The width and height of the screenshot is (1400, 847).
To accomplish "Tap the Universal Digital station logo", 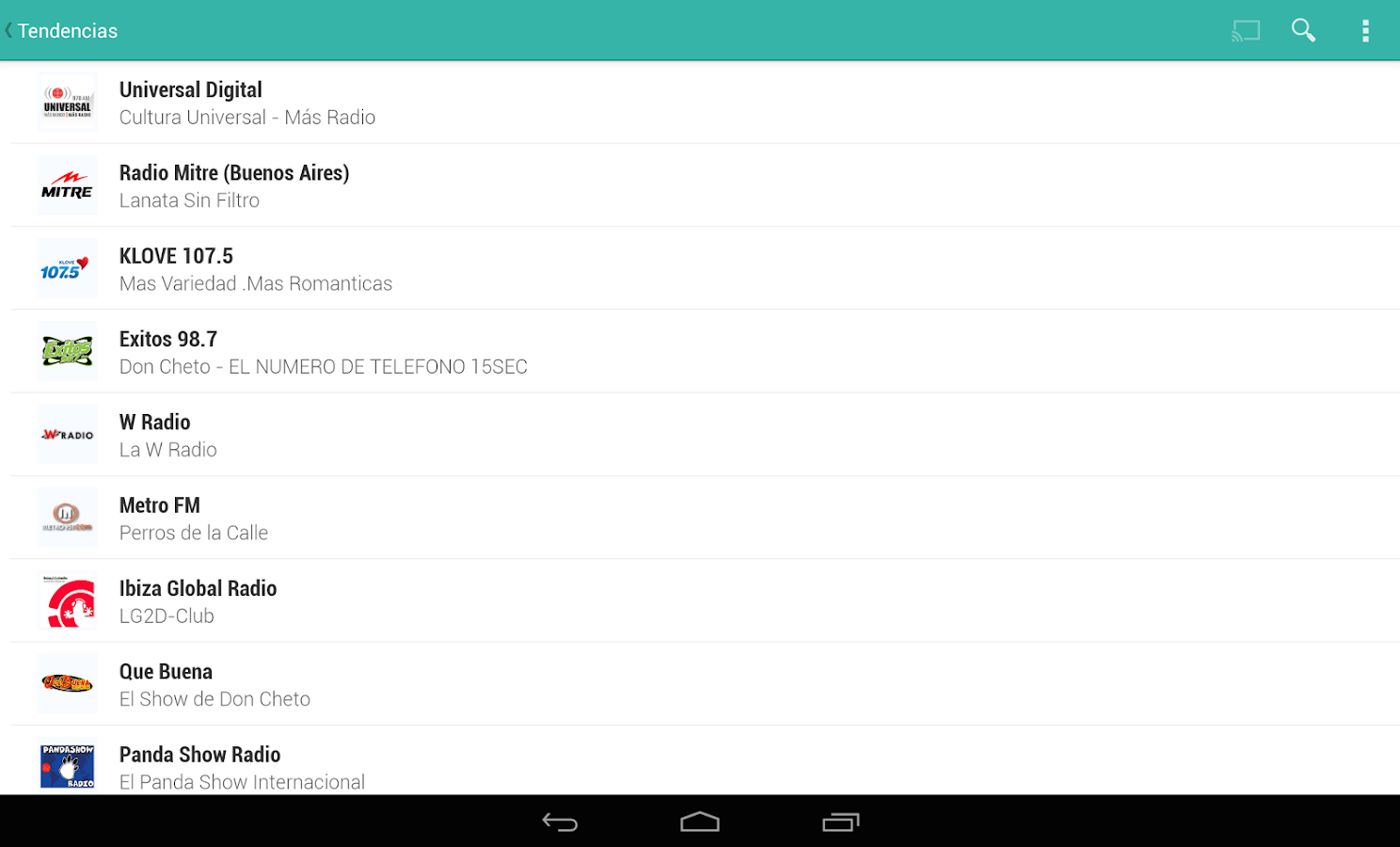I will tap(68, 102).
